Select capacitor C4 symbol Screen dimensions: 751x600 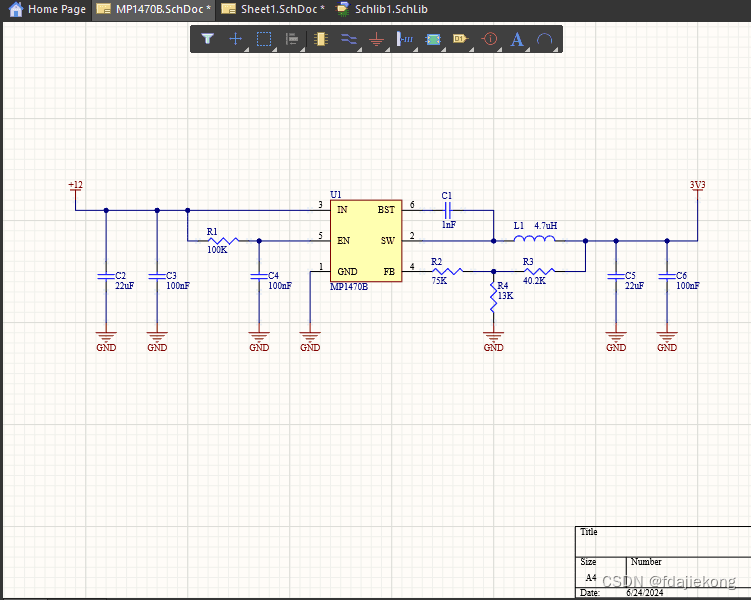point(259,276)
